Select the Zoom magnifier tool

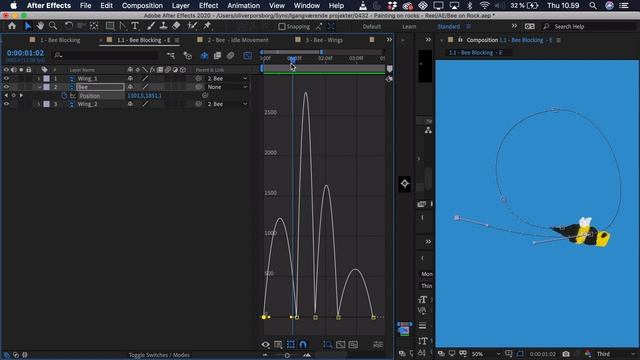pyautogui.click(x=53, y=26)
